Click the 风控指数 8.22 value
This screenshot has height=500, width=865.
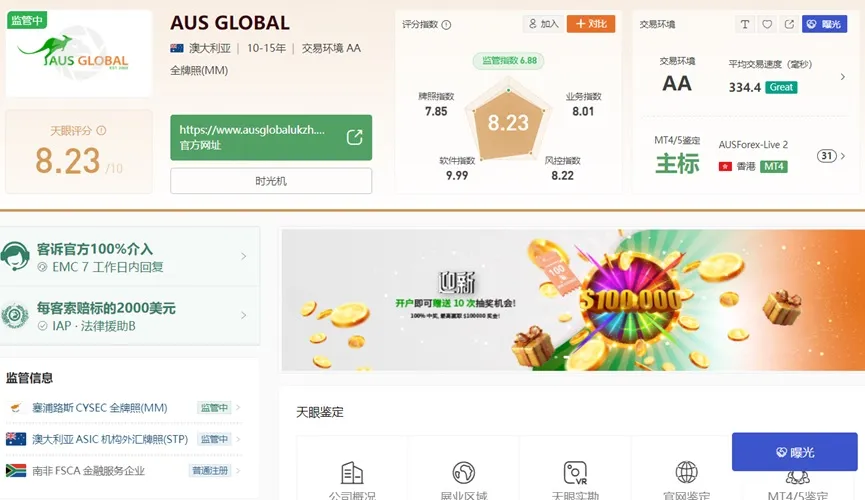562,175
